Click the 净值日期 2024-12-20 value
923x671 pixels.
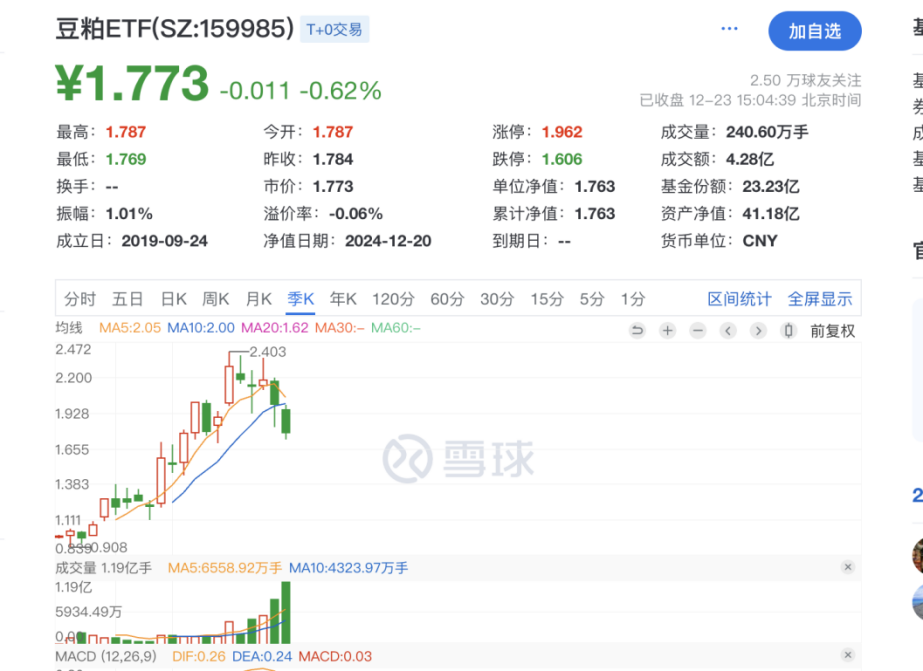388,241
